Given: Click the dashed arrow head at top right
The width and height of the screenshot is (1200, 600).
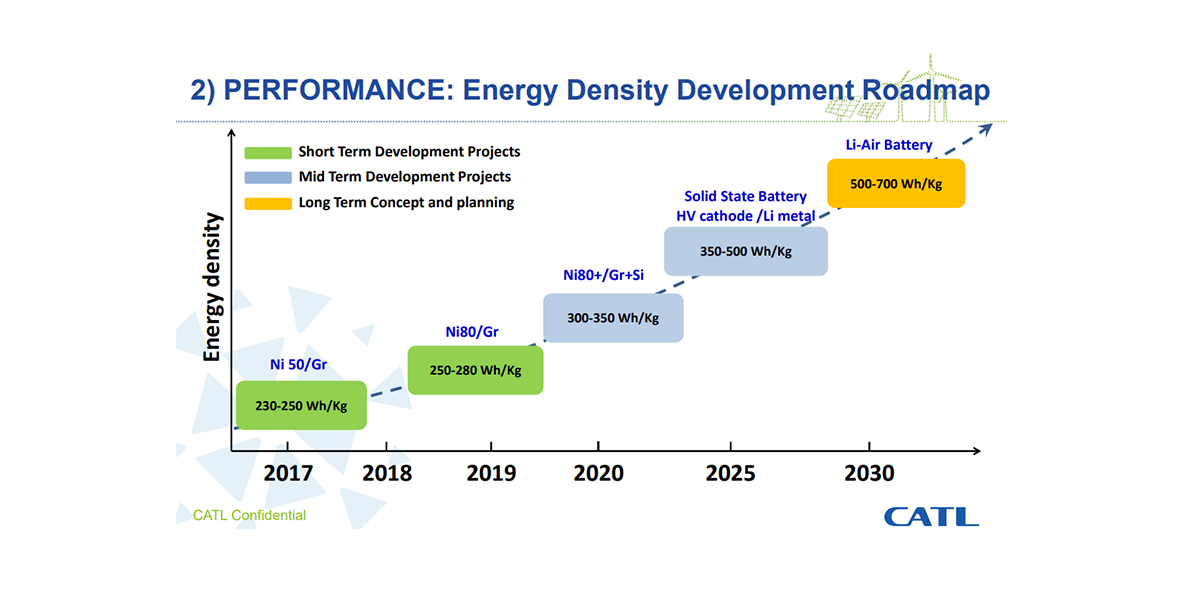Looking at the screenshot, I should pos(985,127).
